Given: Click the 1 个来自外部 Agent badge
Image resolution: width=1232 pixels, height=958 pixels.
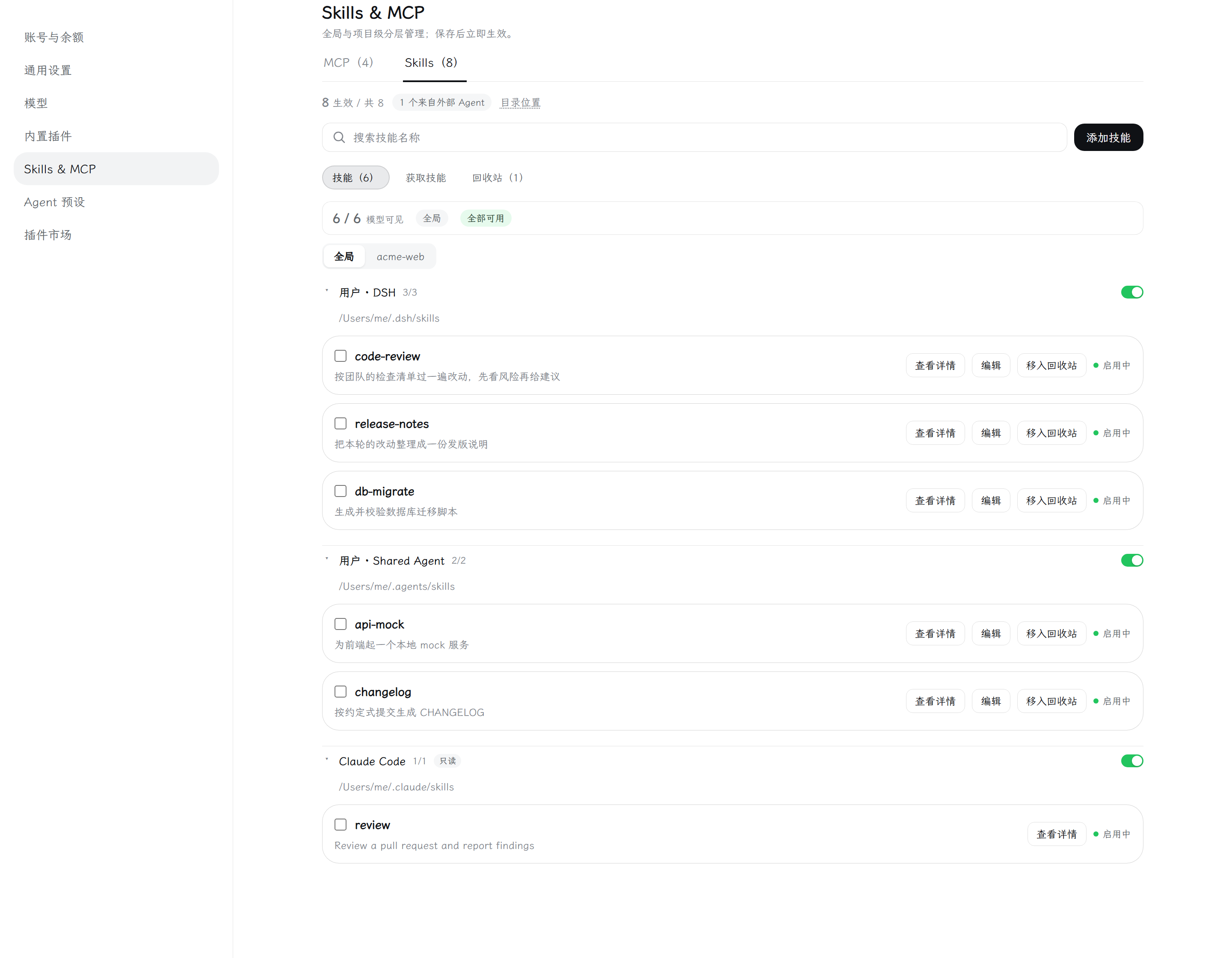Looking at the screenshot, I should (x=442, y=103).
